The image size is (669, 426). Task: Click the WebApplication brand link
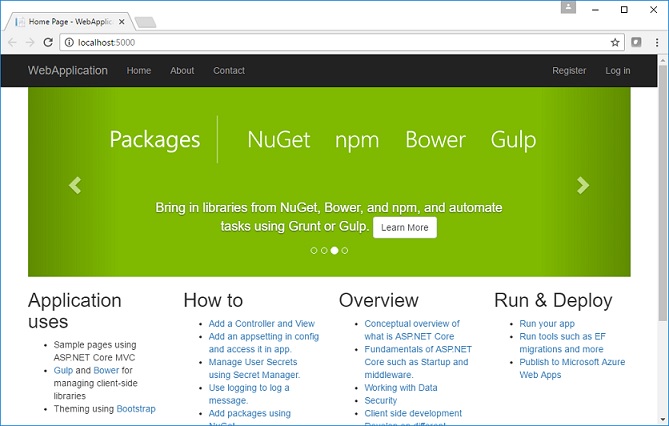[68, 71]
